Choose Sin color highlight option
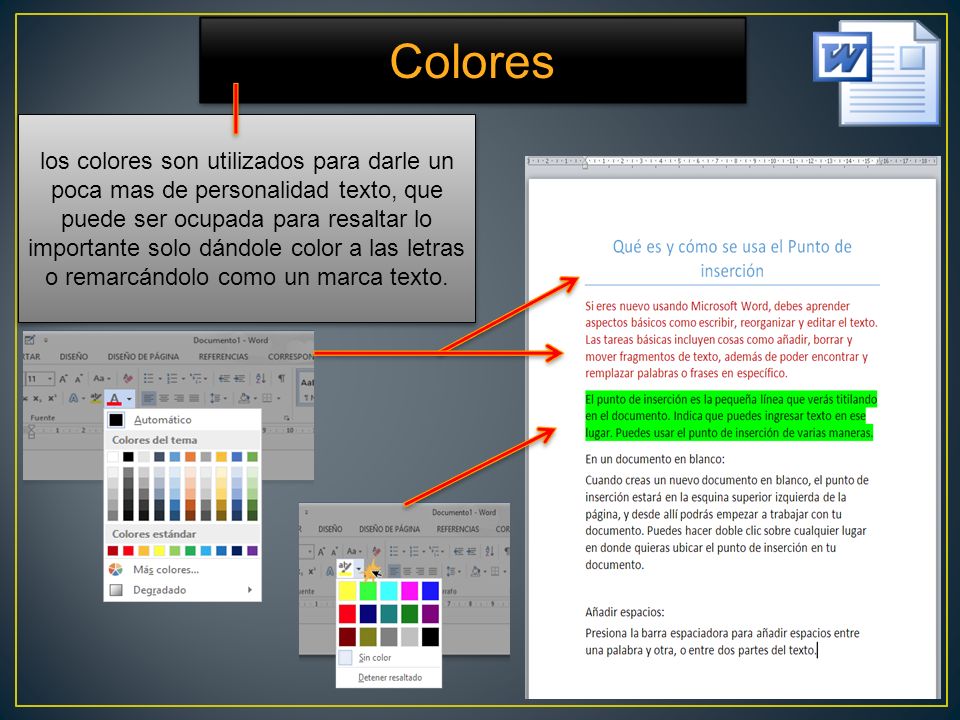This screenshot has width=960, height=720. click(x=389, y=658)
